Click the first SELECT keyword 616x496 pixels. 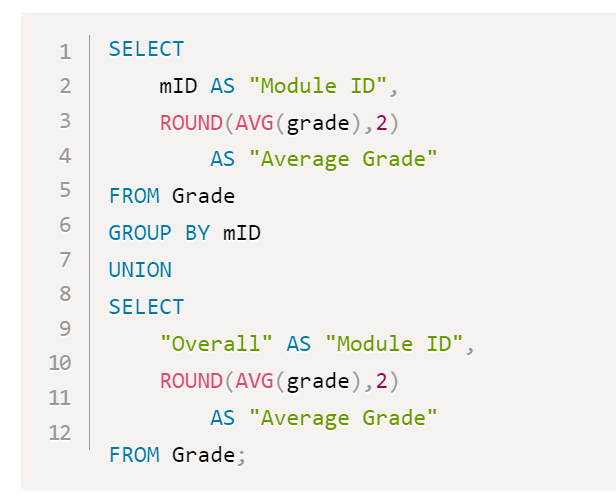[146, 49]
